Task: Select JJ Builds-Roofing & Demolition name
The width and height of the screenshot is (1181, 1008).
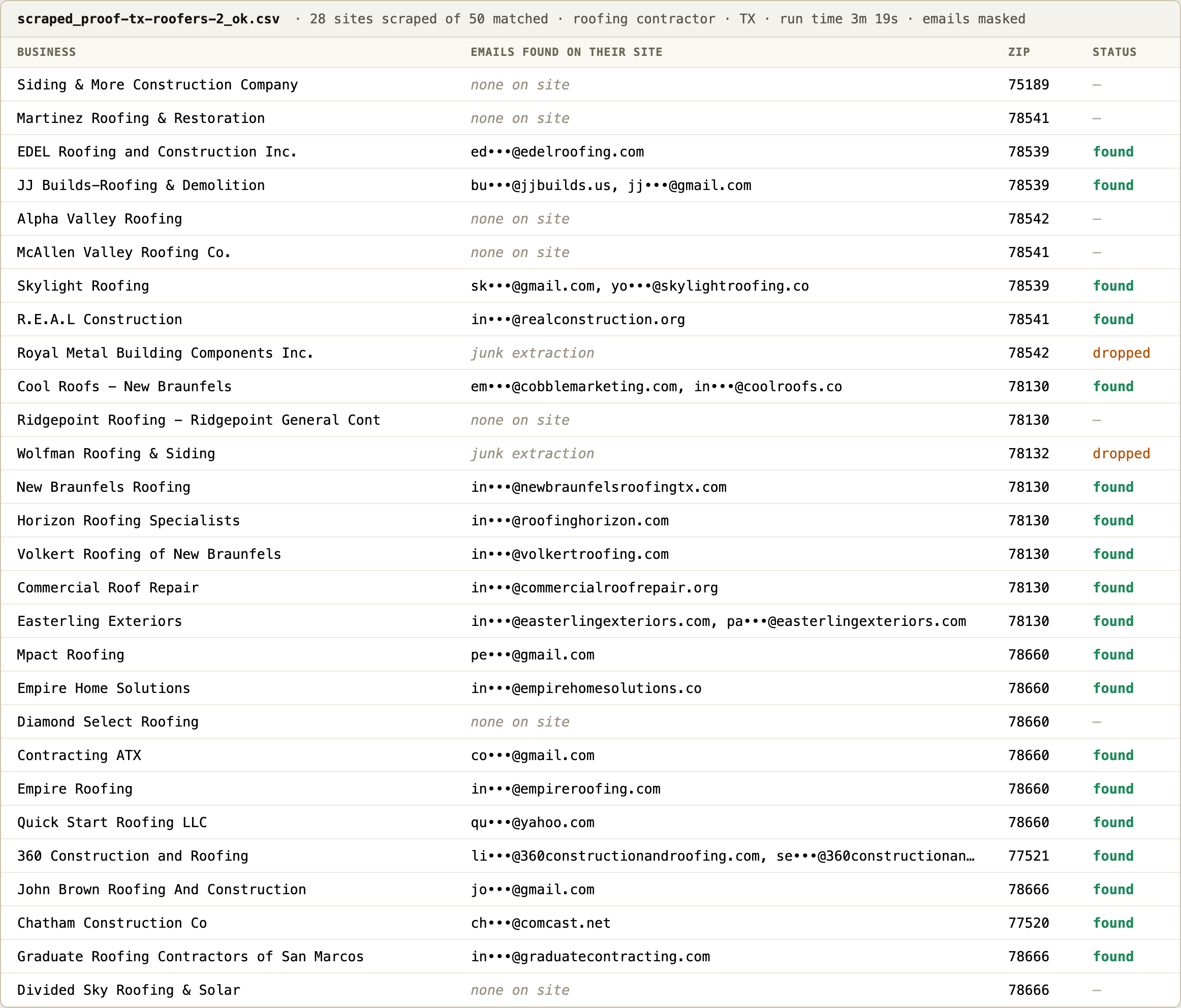Action: [141, 186]
